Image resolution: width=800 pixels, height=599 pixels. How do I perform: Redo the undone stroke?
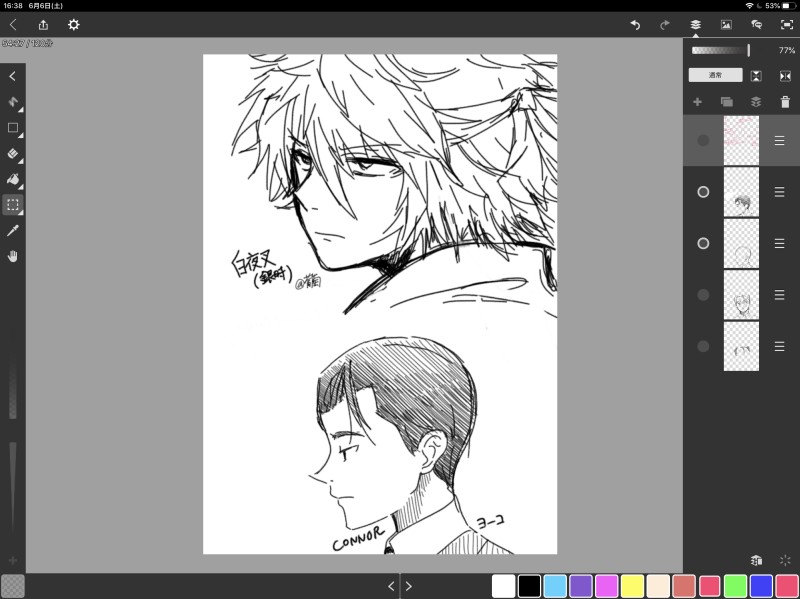(665, 24)
